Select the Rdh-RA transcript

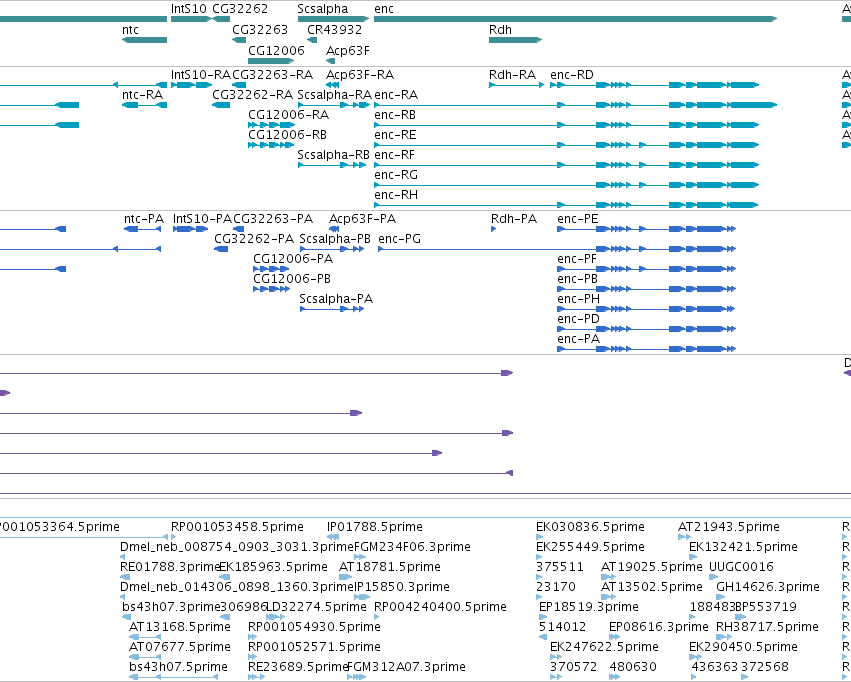pyautogui.click(x=516, y=85)
